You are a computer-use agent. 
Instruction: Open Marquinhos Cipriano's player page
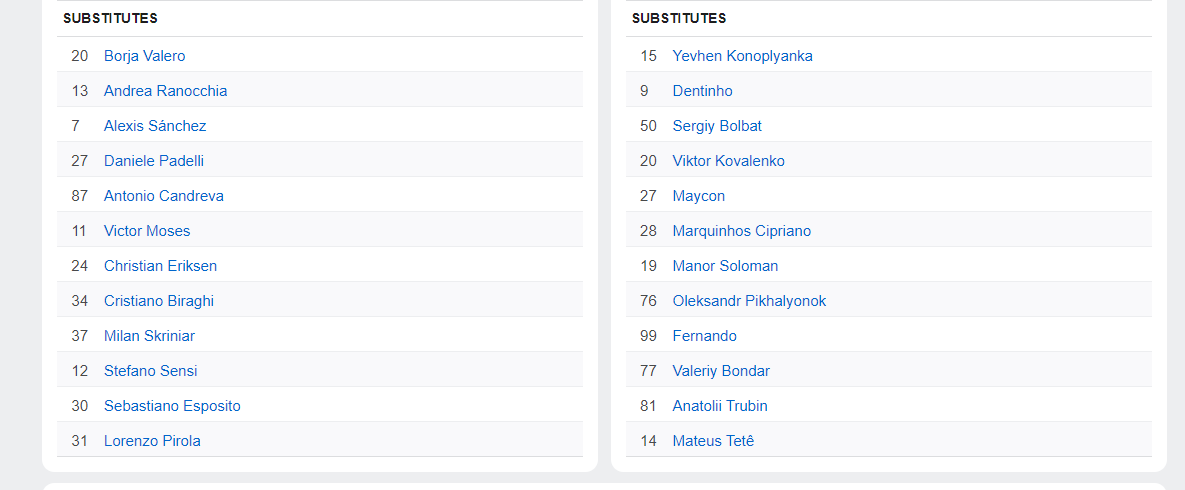click(741, 231)
